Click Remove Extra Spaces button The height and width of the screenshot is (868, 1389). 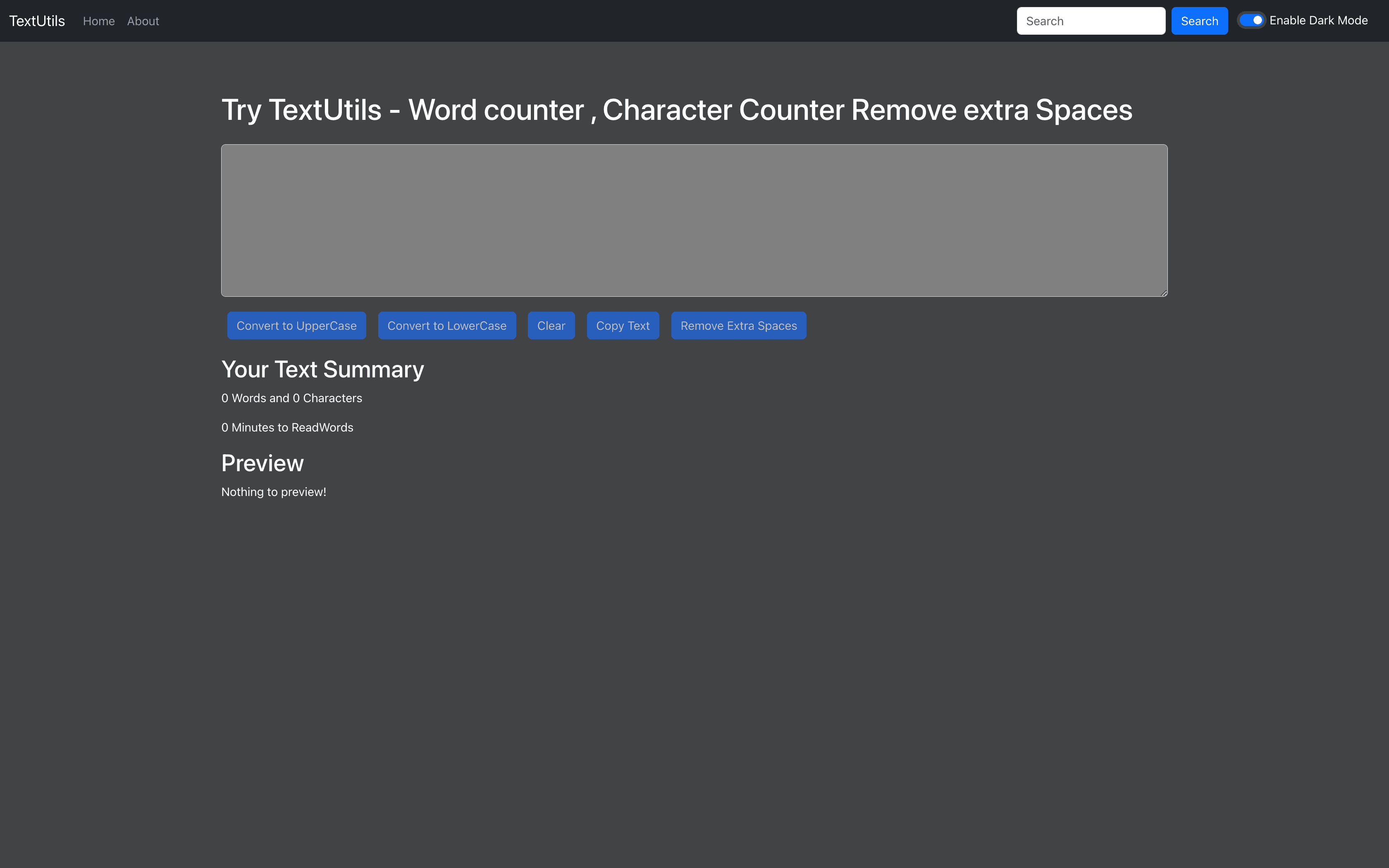click(x=739, y=326)
